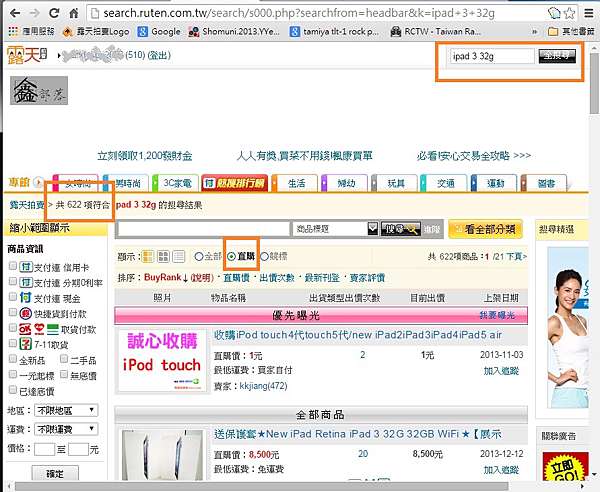Check the 已達底價 checkbox
Viewport: 600px width, 492px height.
coord(13,390)
